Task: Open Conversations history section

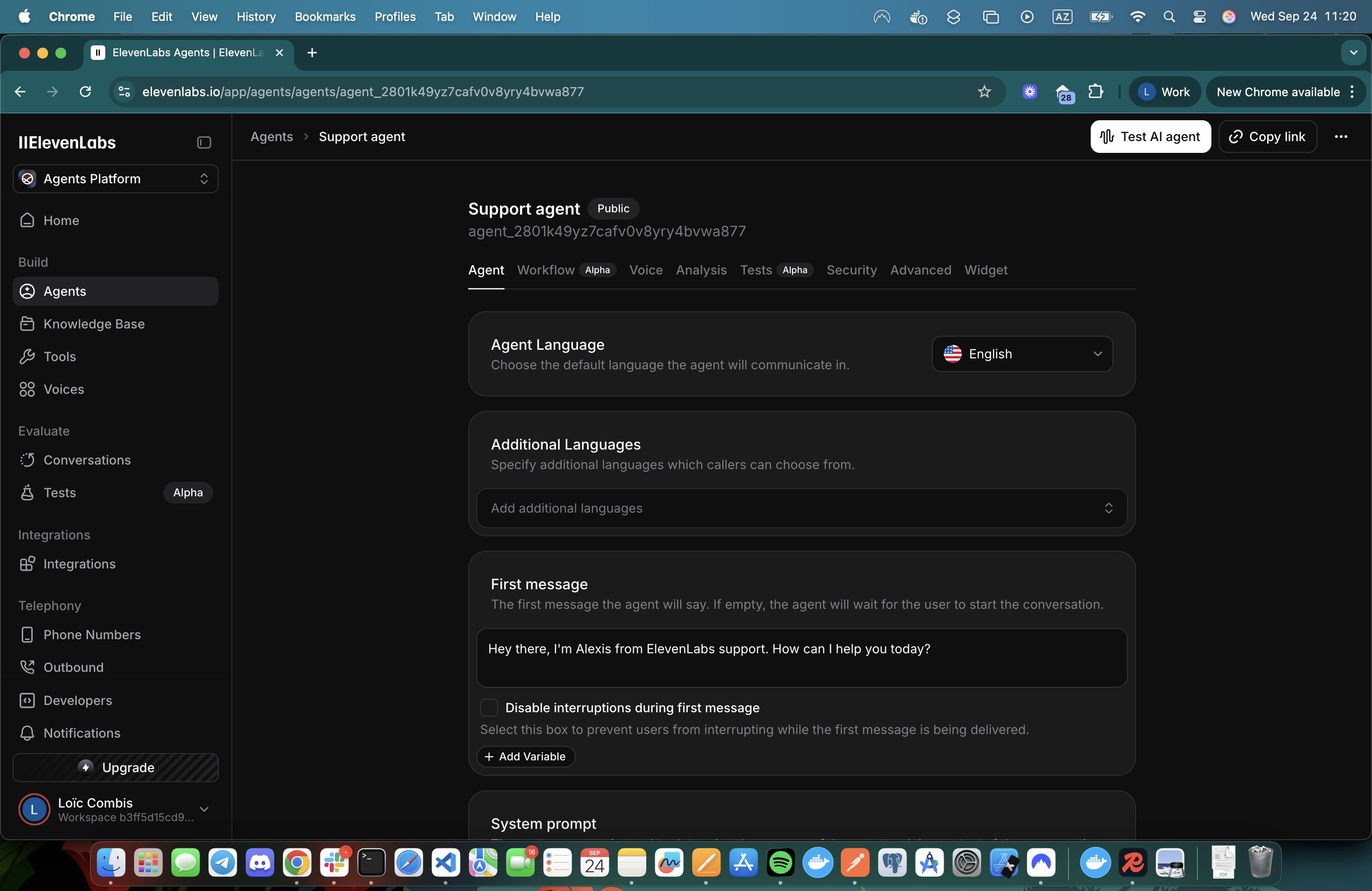Action: point(87,460)
